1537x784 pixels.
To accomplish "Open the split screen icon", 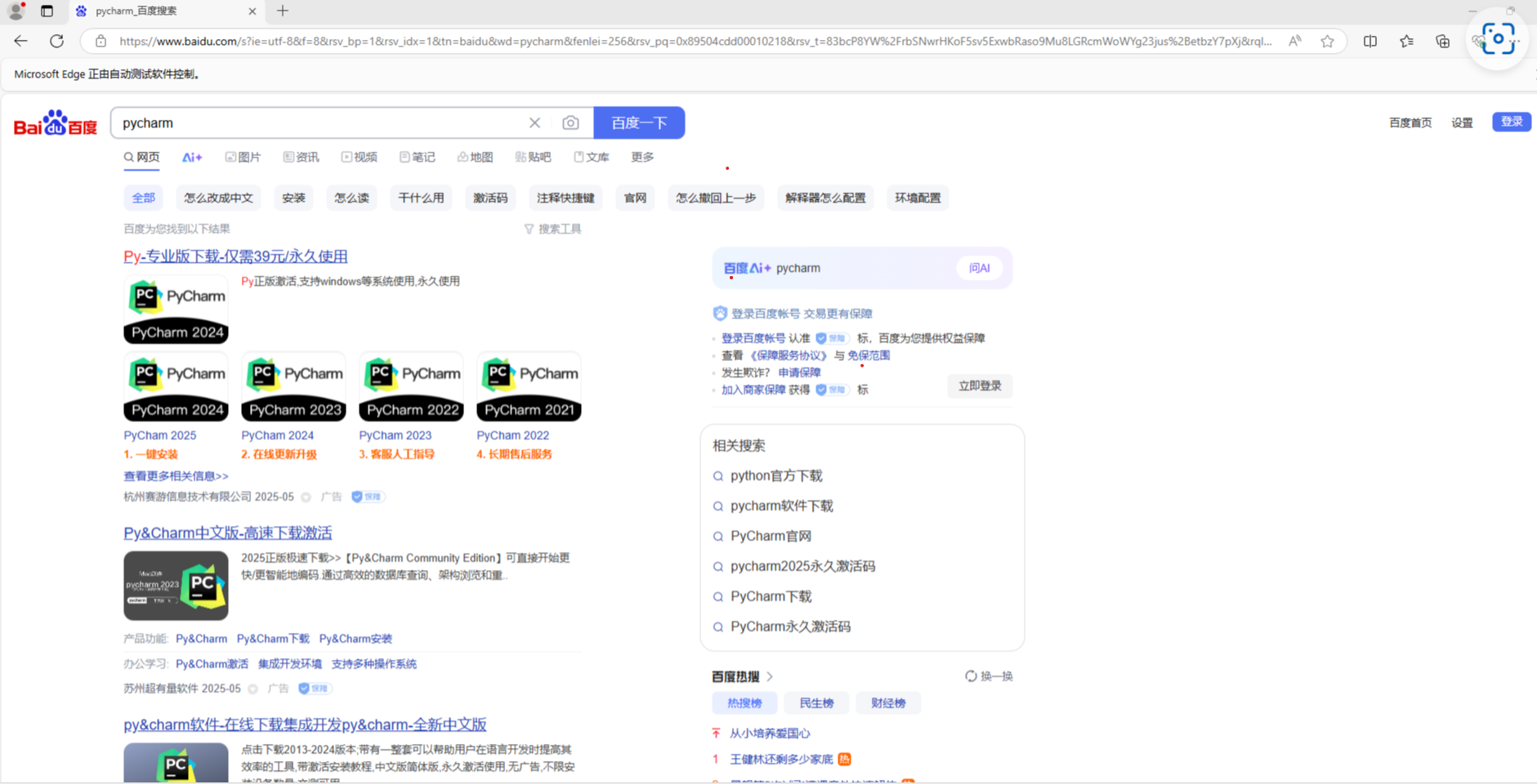I will pyautogui.click(x=1370, y=41).
